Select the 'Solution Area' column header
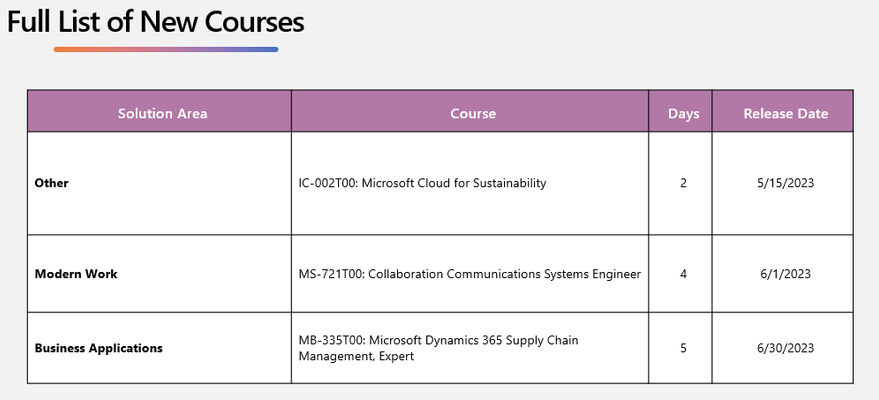Viewport: 879px width, 400px height. (x=163, y=113)
